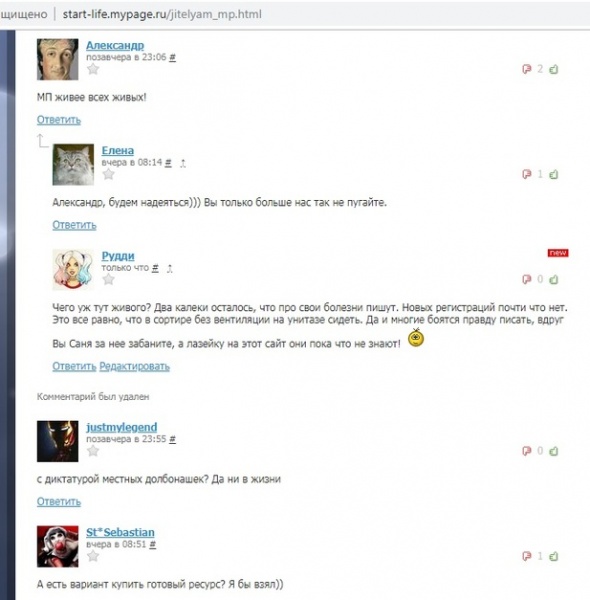Image resolution: width=590 pixels, height=600 pixels.
Task: Toggle favorite star under Елена's name
Action: (x=109, y=174)
